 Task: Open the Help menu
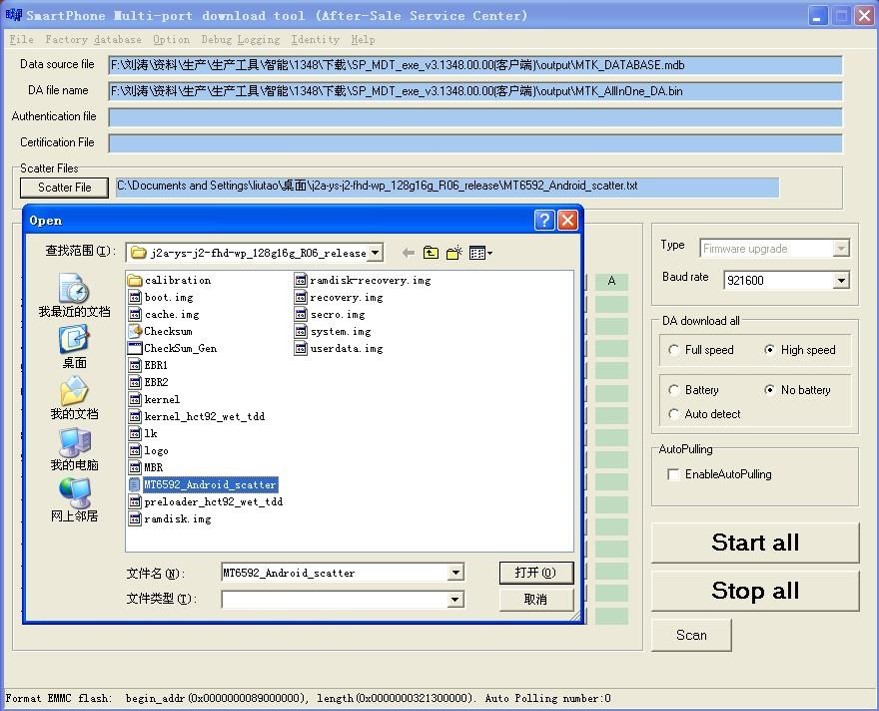point(363,40)
